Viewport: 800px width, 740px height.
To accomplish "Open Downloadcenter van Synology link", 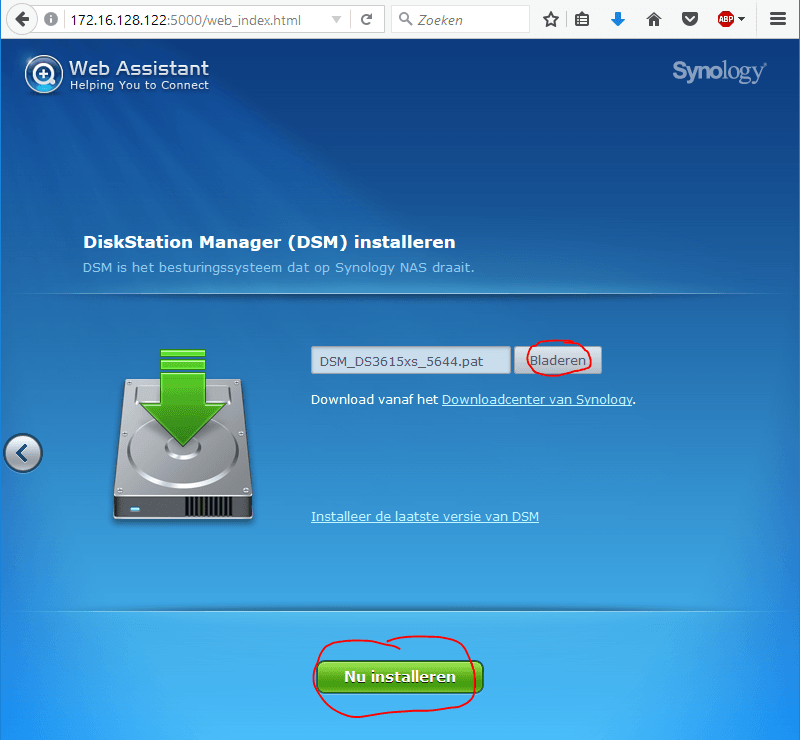I will click(x=537, y=399).
